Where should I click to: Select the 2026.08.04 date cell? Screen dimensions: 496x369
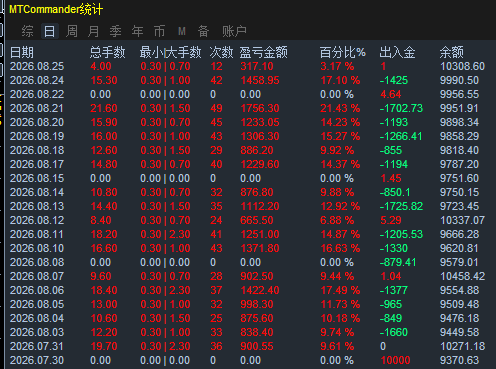click(37, 318)
